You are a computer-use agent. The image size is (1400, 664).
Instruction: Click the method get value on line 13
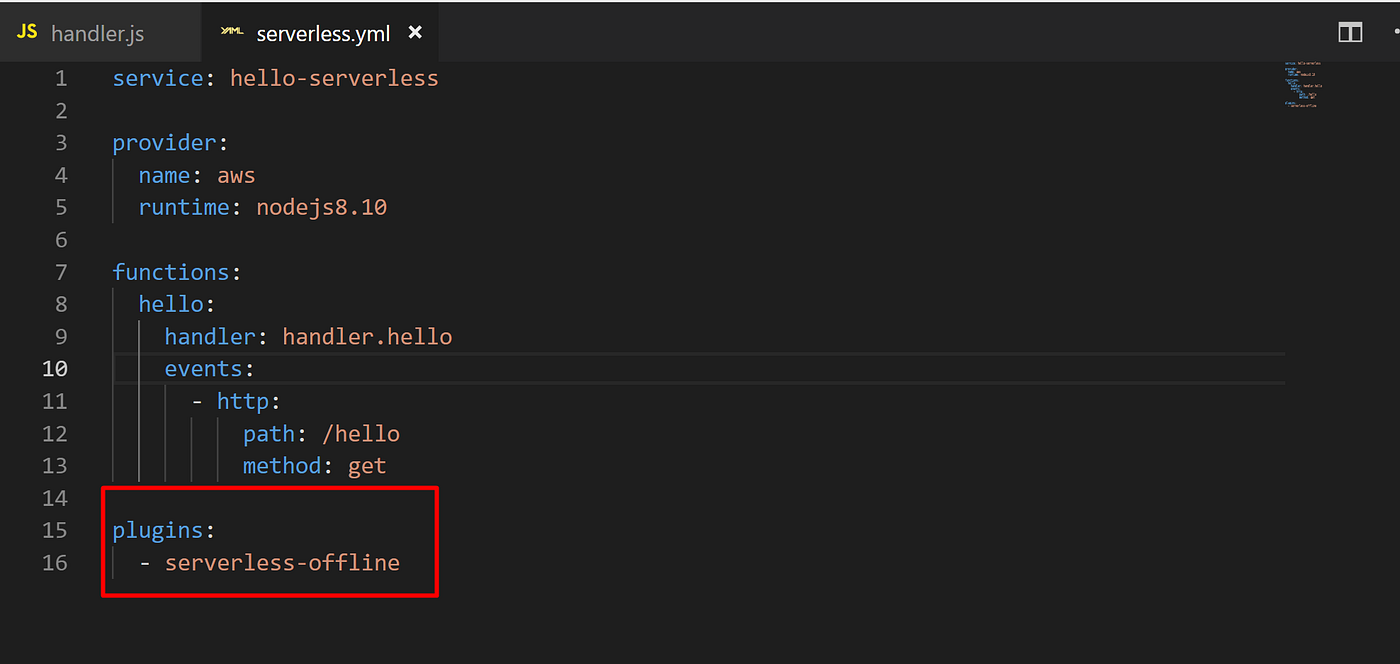[x=367, y=465]
